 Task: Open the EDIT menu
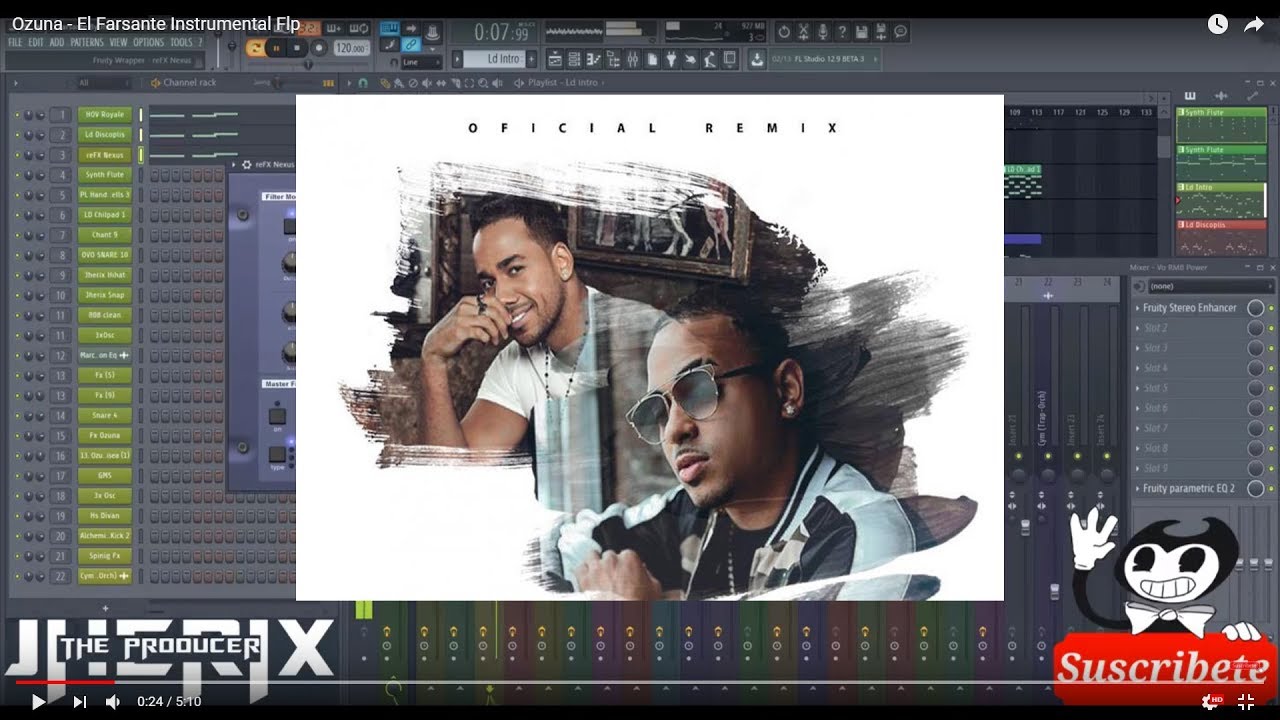click(36, 43)
